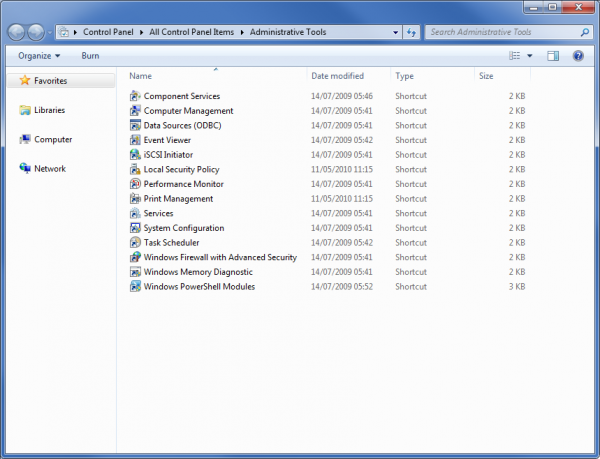The width and height of the screenshot is (600, 459).
Task: Minimize the Administrative Tools window
Action: click(533, 7)
